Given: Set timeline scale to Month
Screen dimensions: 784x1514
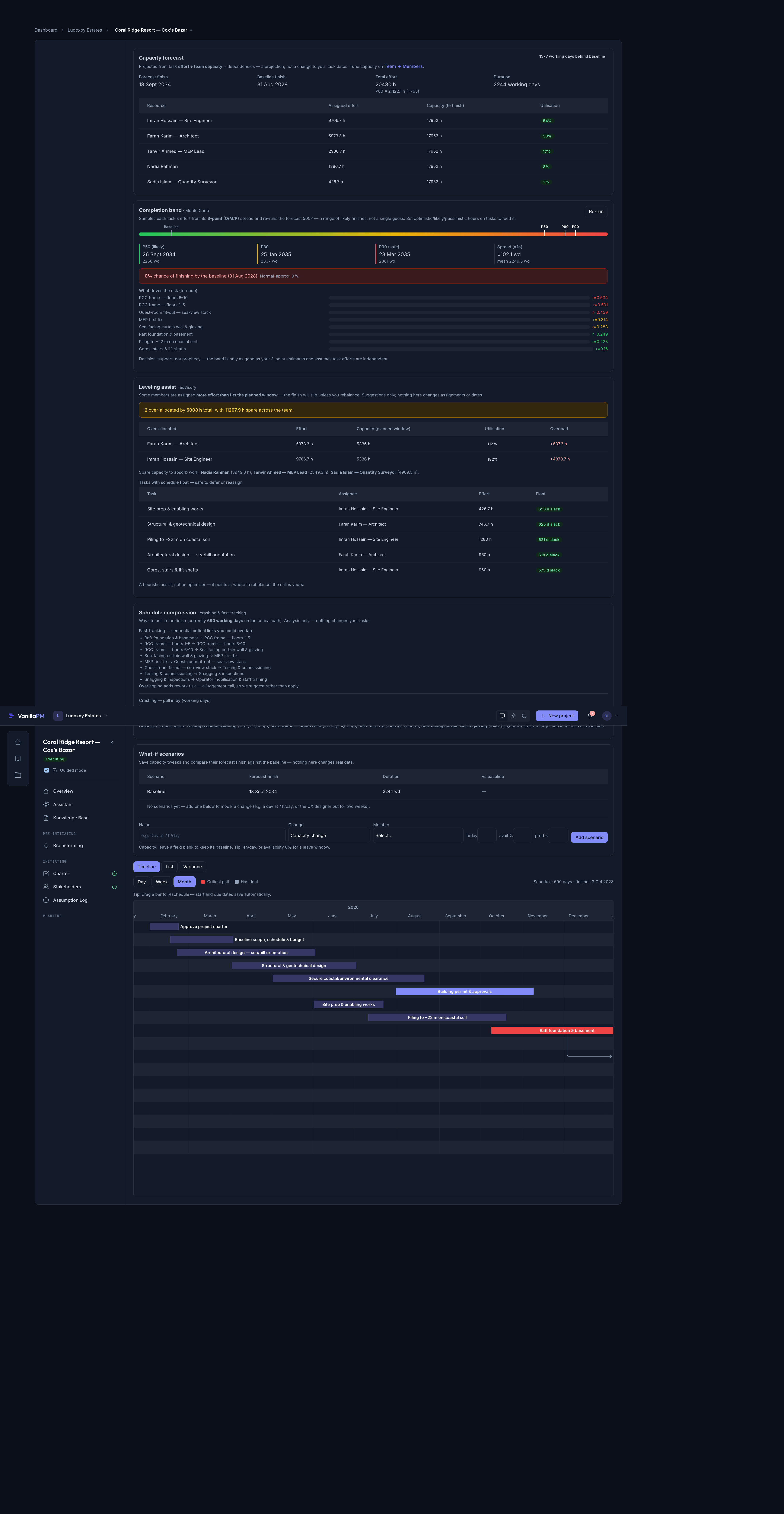Looking at the screenshot, I should [185, 882].
